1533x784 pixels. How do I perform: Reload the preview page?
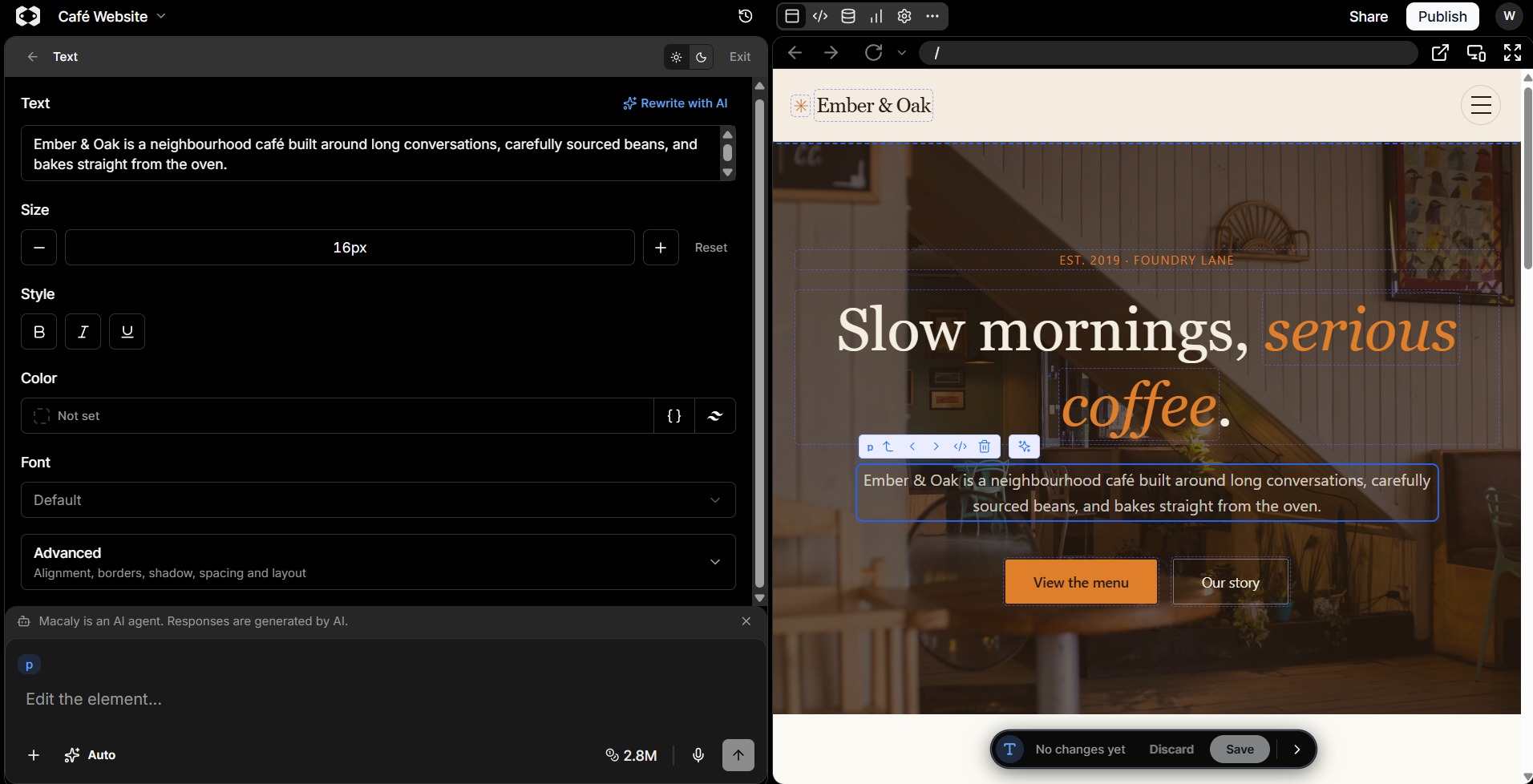pyautogui.click(x=873, y=53)
